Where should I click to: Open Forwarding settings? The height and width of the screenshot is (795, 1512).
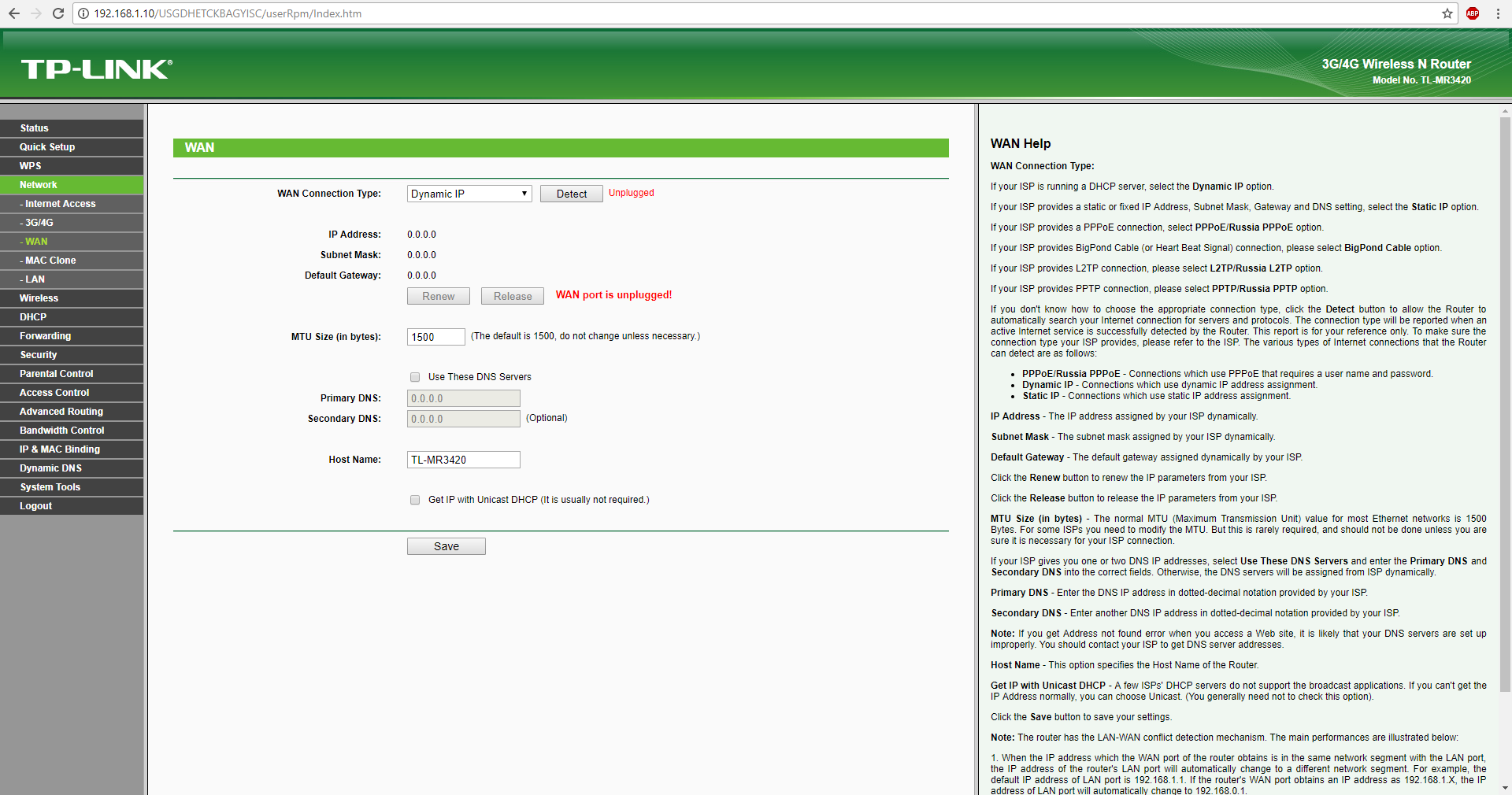pyautogui.click(x=72, y=336)
